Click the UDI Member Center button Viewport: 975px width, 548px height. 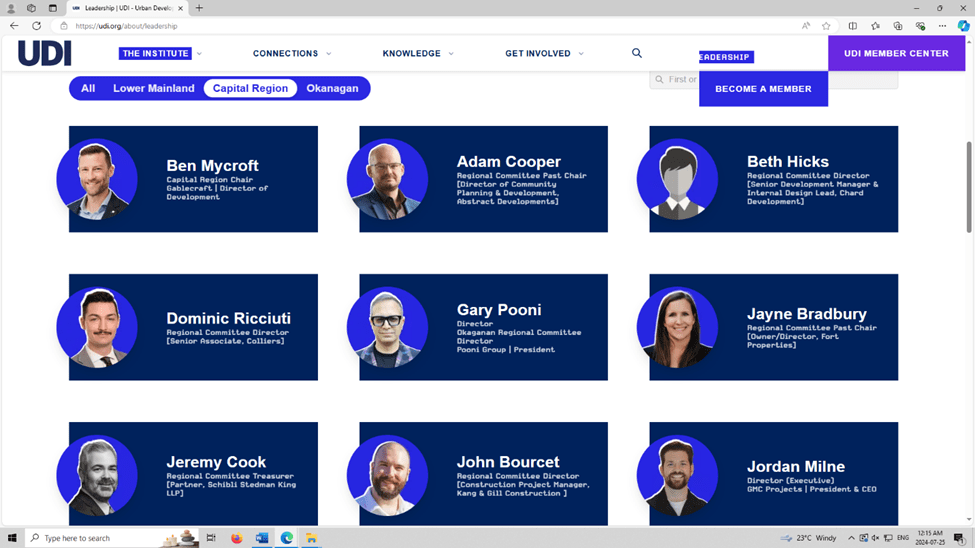click(896, 54)
